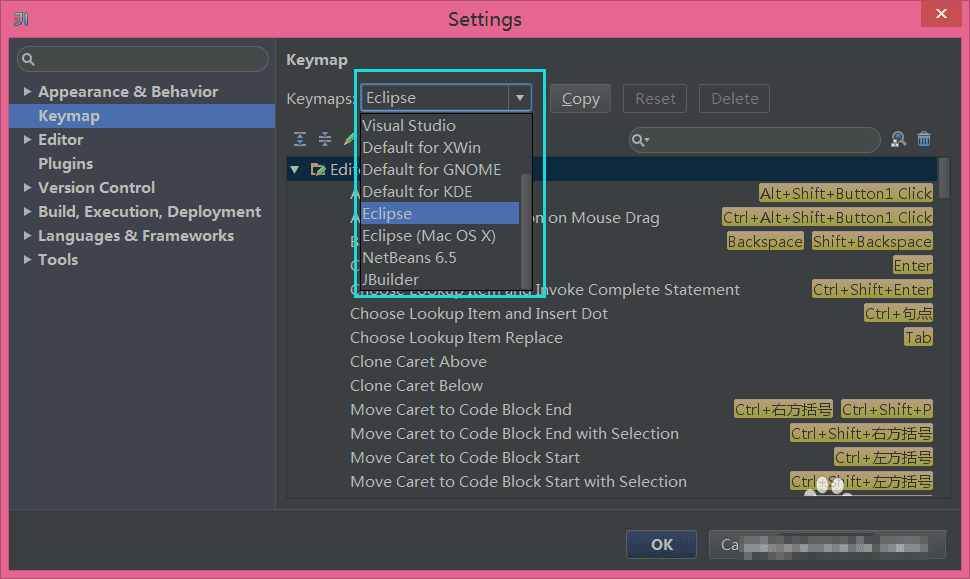Expand Version Control arrow

tap(27, 187)
